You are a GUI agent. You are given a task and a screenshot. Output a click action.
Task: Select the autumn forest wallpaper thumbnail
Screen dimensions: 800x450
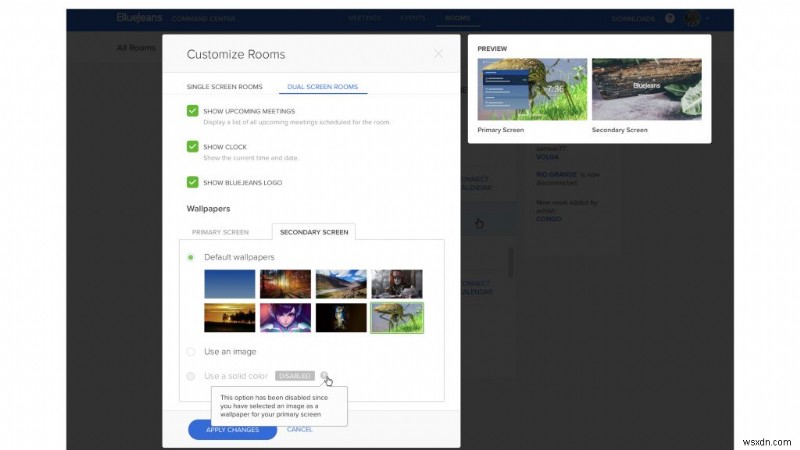pyautogui.click(x=285, y=284)
